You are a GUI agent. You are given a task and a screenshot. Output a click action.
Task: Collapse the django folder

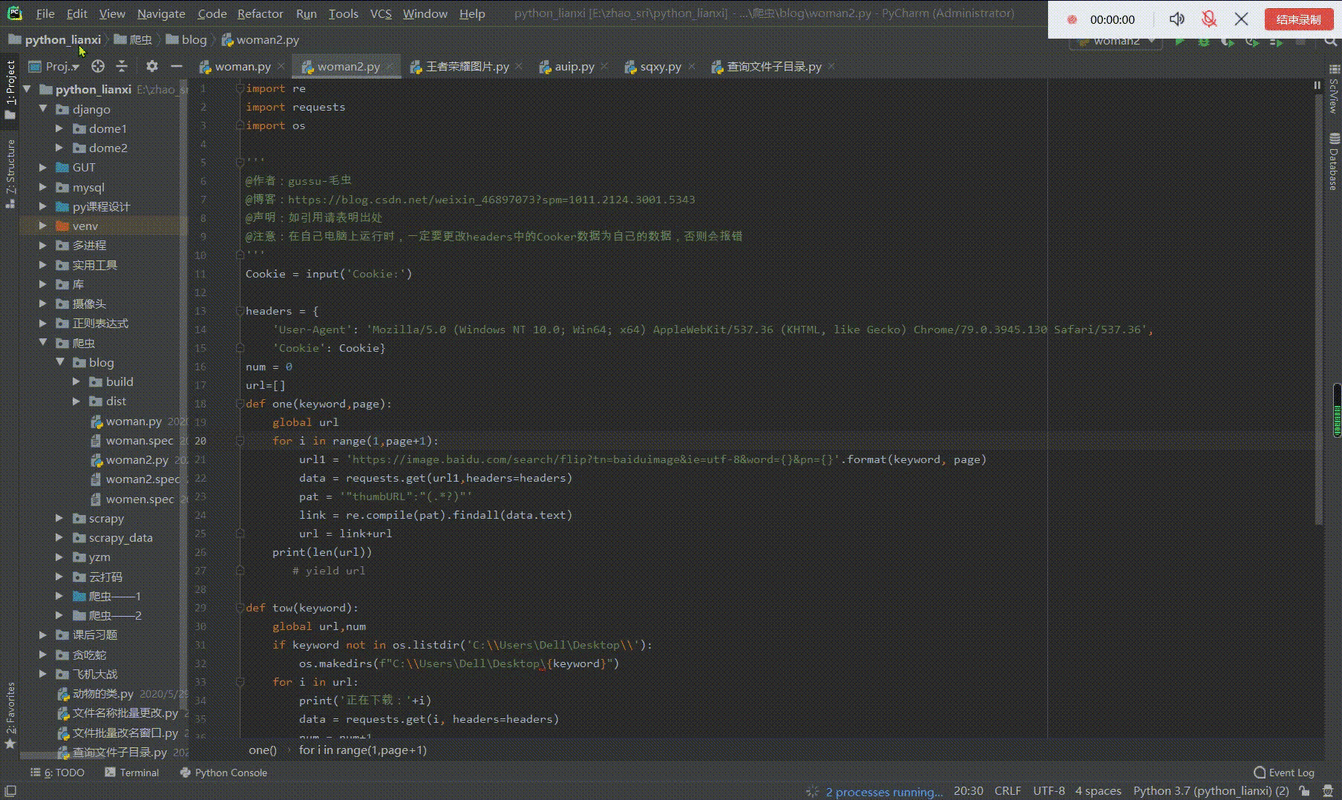[43, 109]
